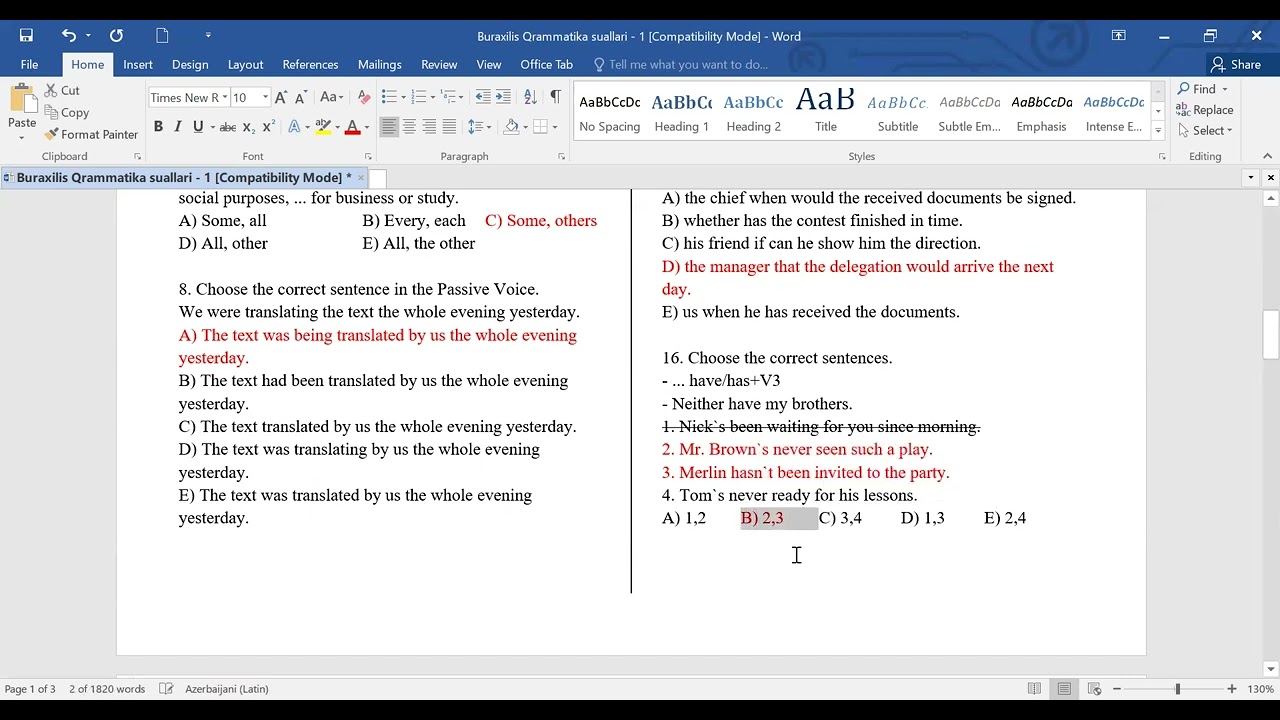Switch to the Review tab
Viewport: 1280px width, 720px height.
point(439,64)
